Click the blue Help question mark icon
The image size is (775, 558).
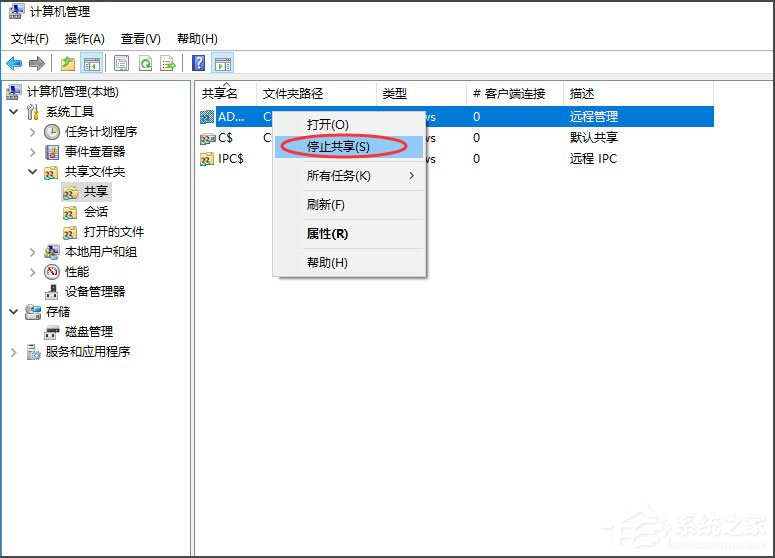[198, 63]
